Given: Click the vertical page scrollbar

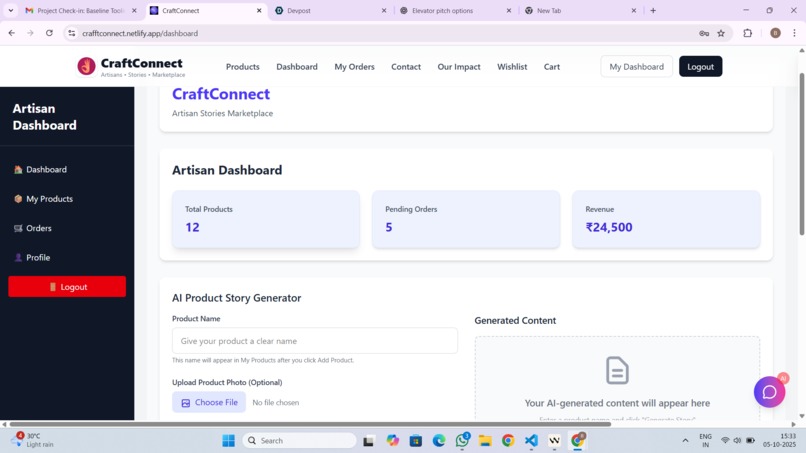Looking at the screenshot, I should (x=801, y=154).
